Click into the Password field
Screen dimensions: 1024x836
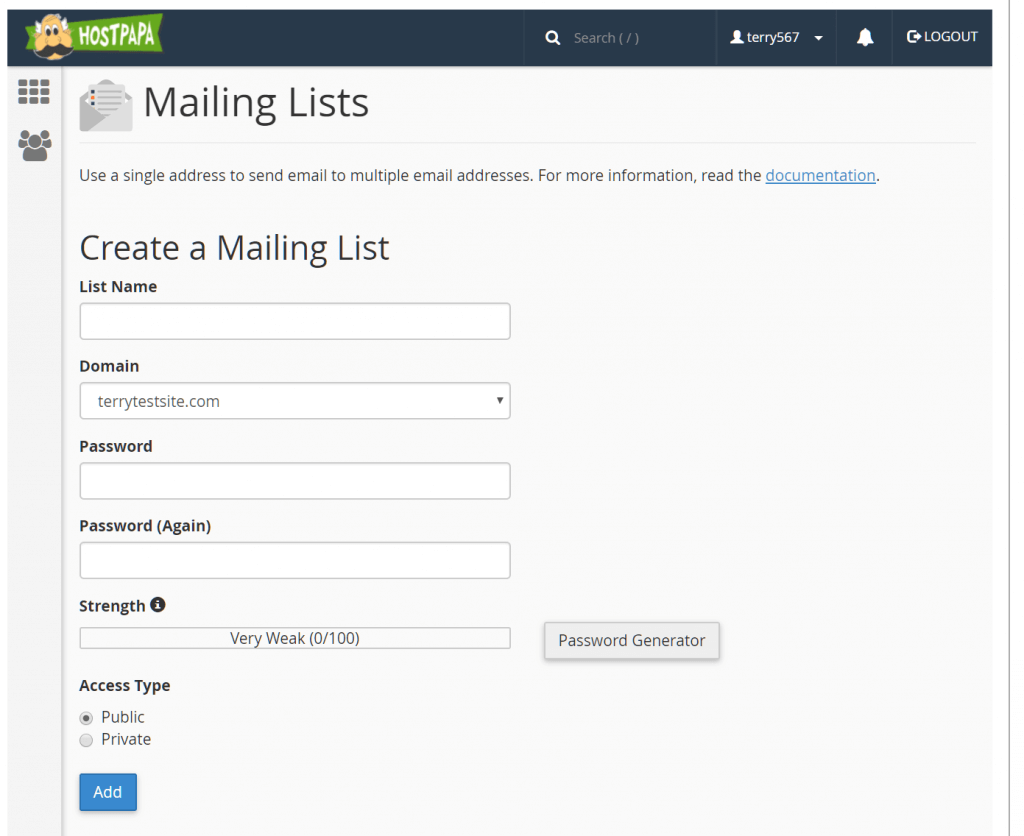(x=295, y=481)
